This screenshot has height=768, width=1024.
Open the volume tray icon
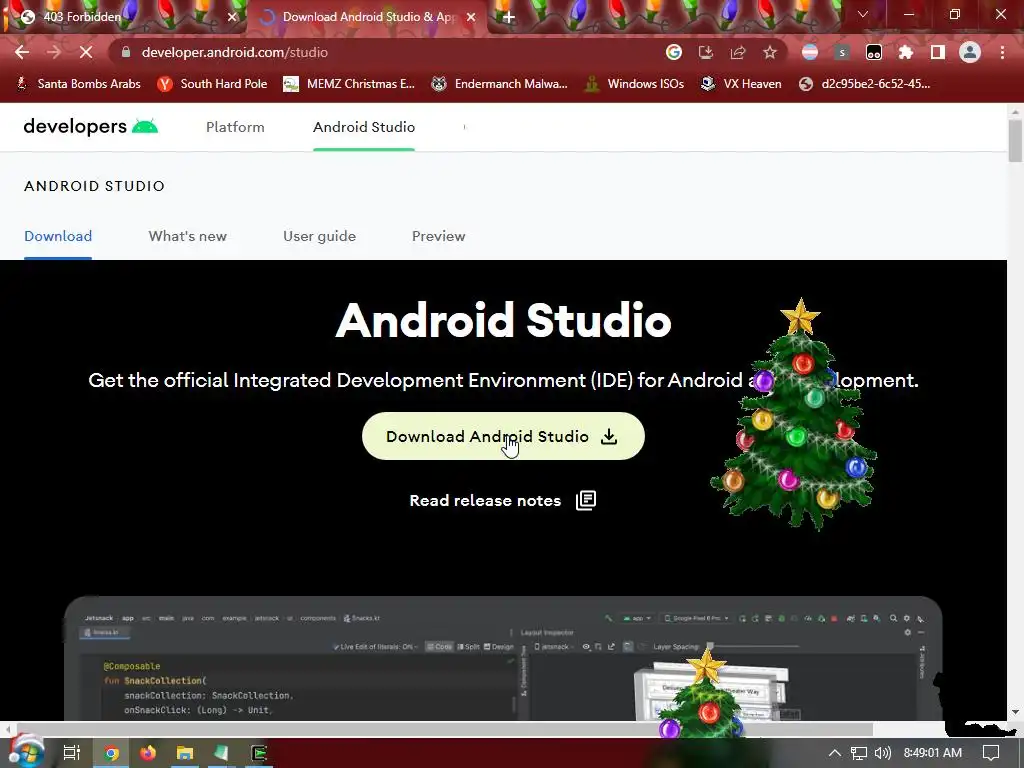(882, 753)
